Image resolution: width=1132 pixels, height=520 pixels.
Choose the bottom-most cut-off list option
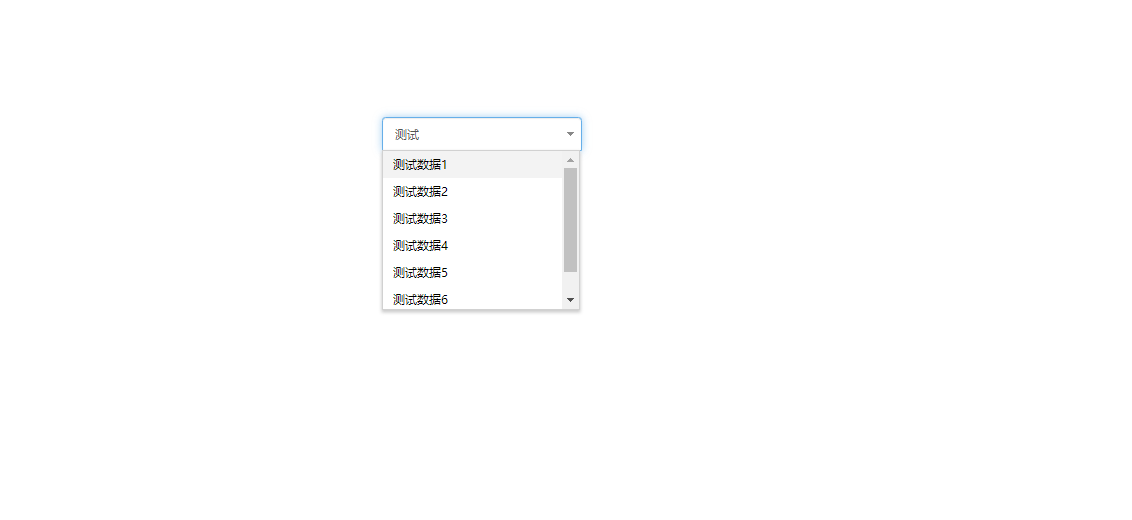pos(473,298)
